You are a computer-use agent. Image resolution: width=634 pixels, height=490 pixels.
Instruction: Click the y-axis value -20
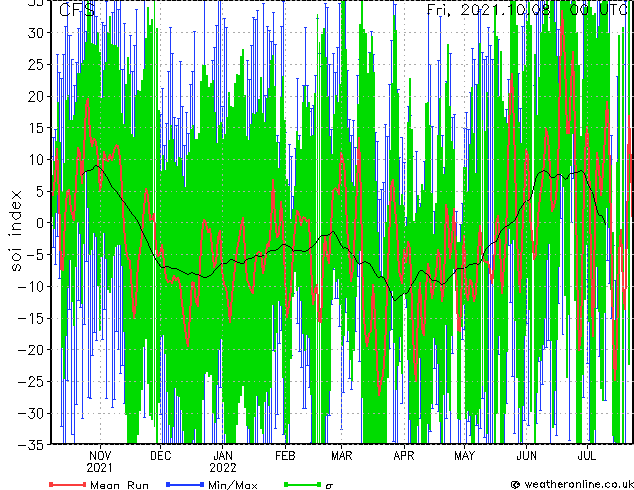[x=32, y=350]
